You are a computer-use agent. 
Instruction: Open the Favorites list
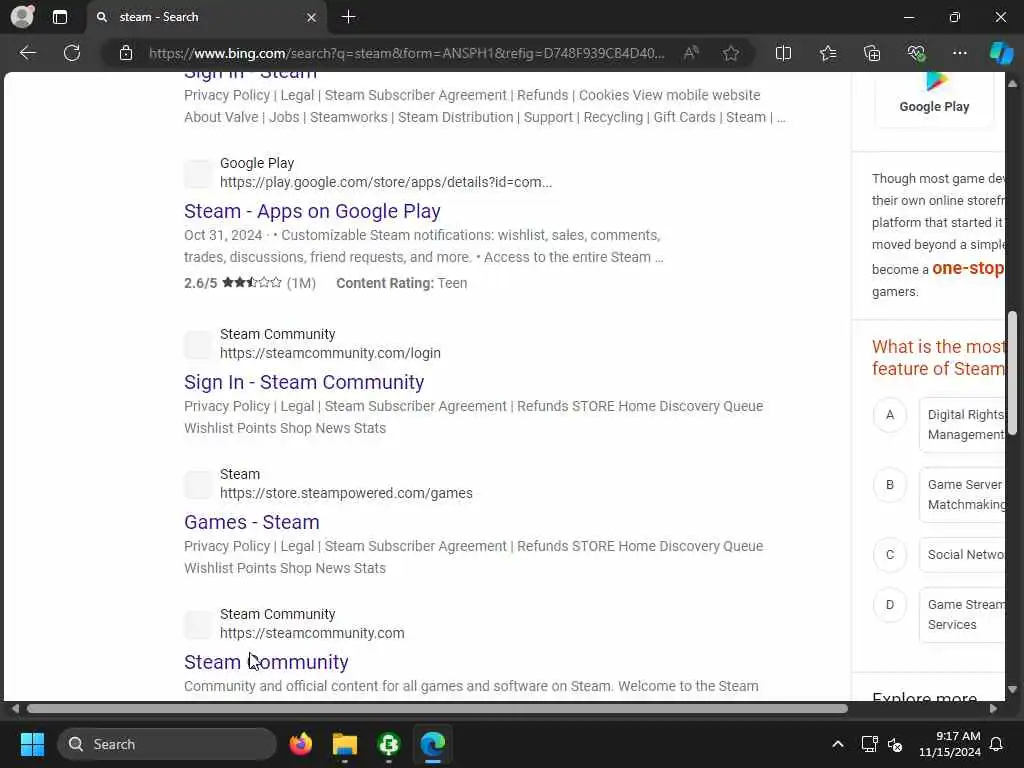828,53
